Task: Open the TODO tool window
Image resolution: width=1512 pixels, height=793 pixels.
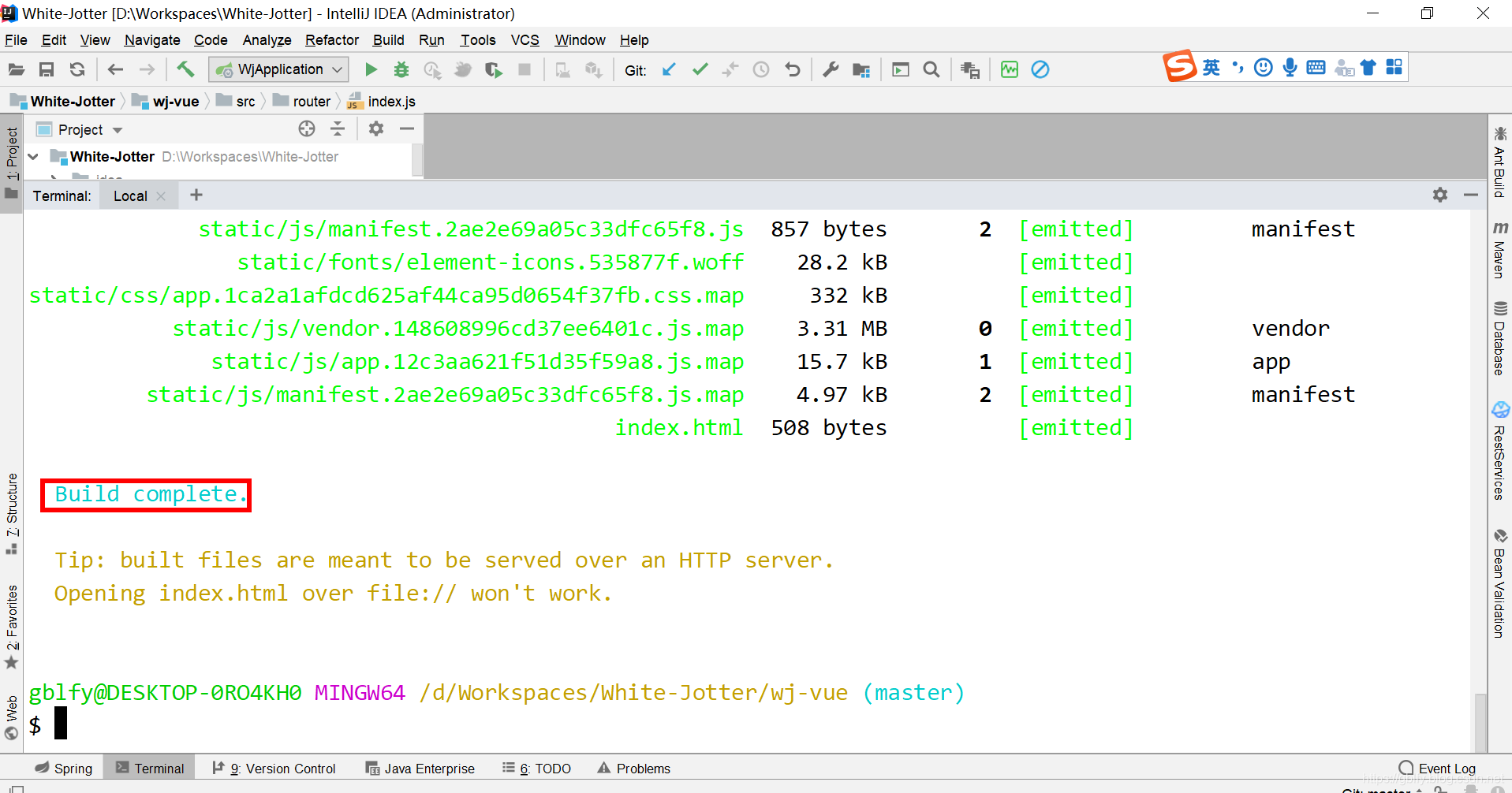Action: click(x=537, y=769)
